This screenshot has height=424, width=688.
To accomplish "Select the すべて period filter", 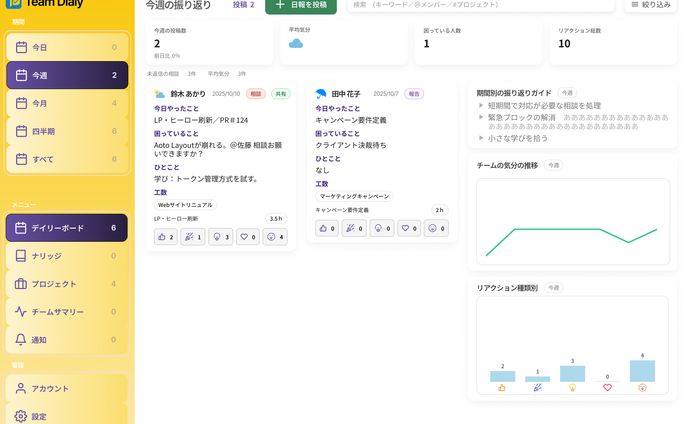I will pyautogui.click(x=67, y=159).
